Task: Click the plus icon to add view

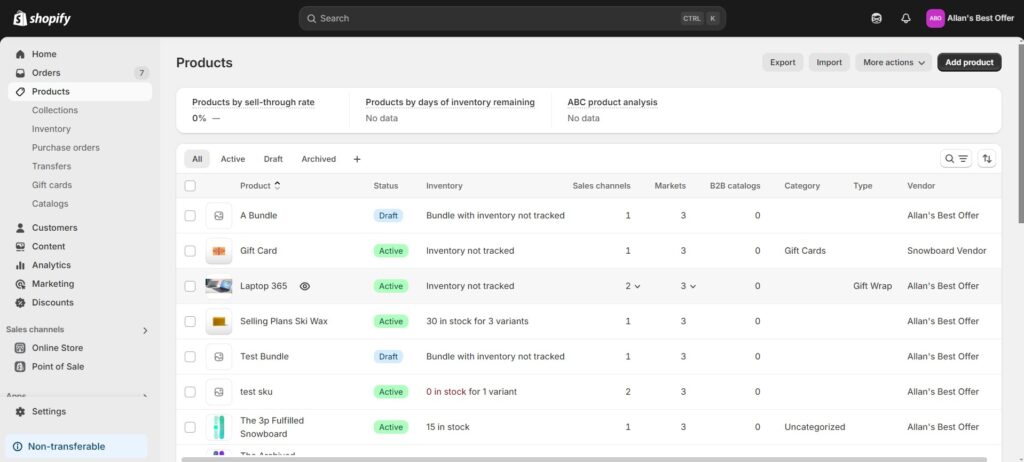Action: tap(357, 159)
